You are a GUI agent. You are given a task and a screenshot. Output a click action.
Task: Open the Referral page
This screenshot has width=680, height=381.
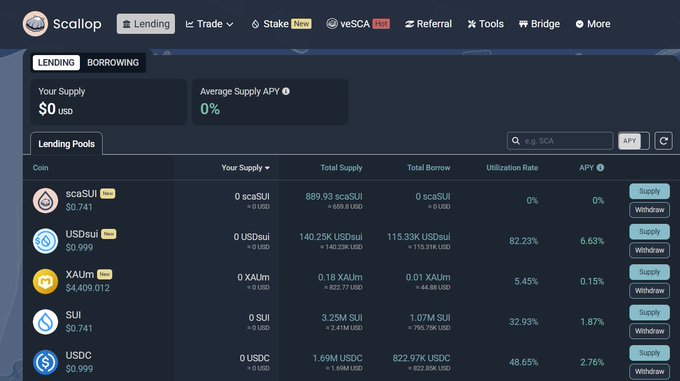click(x=428, y=24)
